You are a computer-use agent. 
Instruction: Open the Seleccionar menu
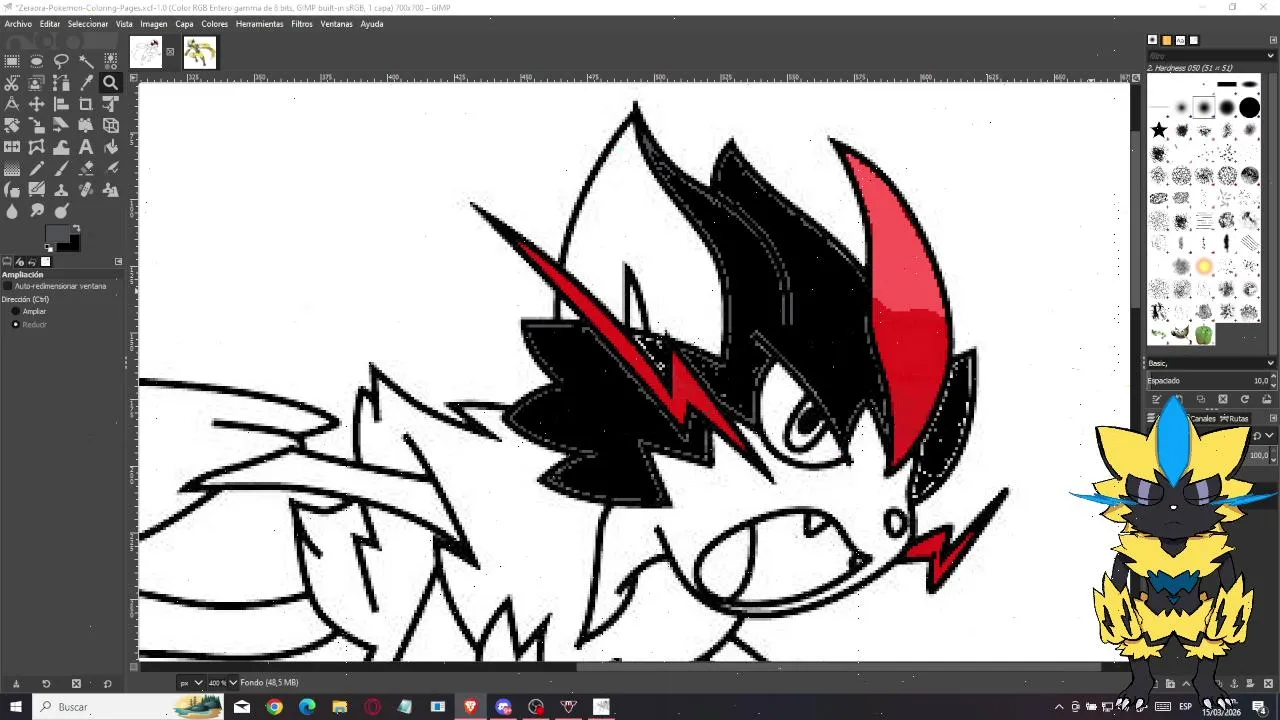pyautogui.click(x=88, y=24)
